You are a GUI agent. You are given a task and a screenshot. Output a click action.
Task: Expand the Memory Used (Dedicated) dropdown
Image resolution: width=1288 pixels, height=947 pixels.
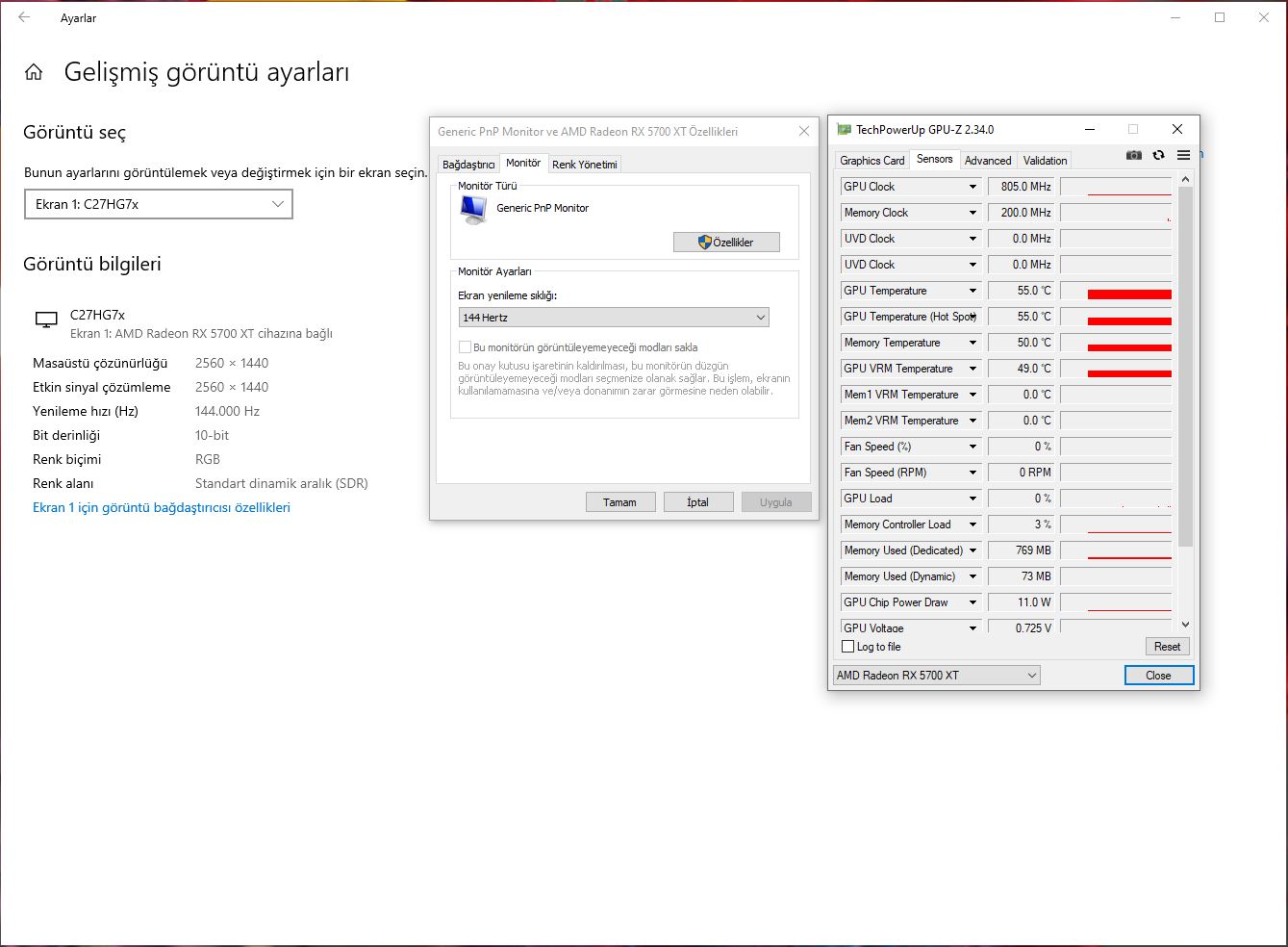(972, 550)
